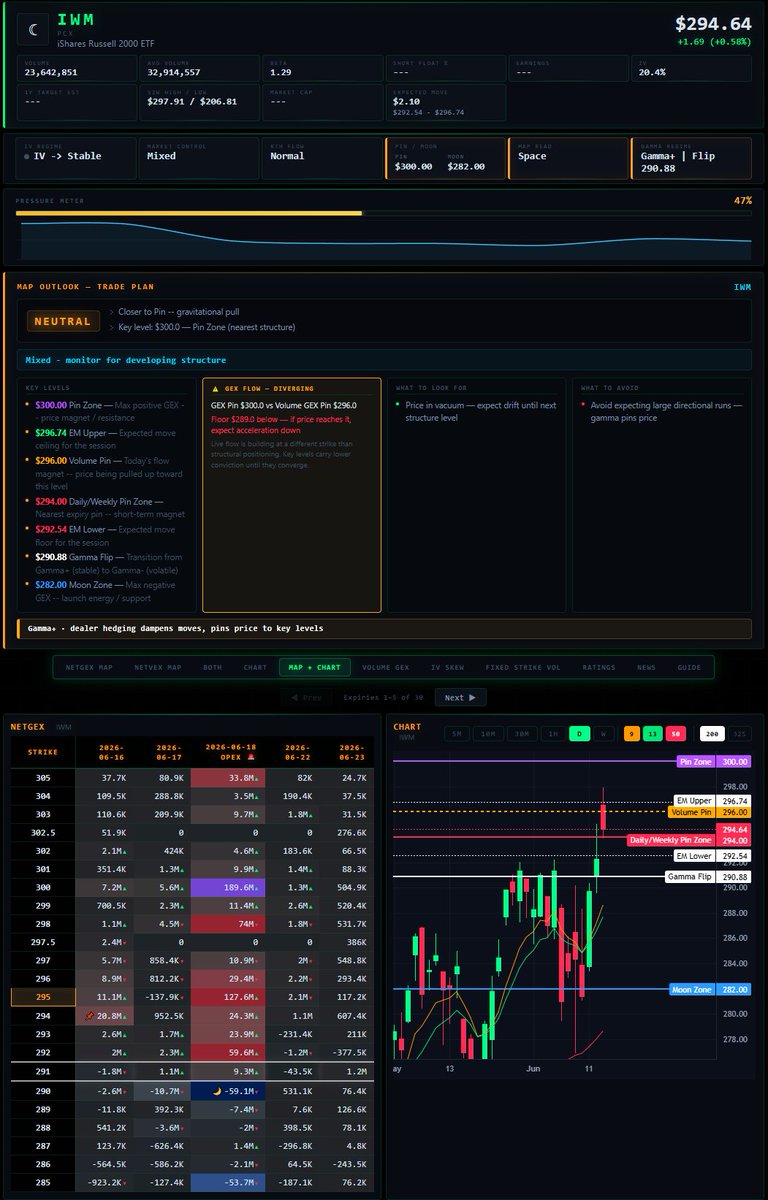Select the highlighted 295 strike cell
Image resolution: width=768 pixels, height=1200 pixels.
click(x=43, y=997)
